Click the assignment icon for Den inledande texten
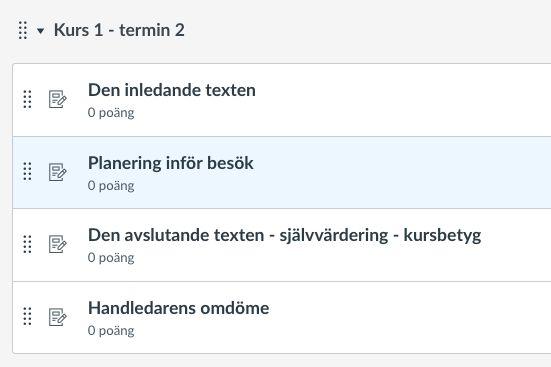This screenshot has height=367, width=551. pyautogui.click(x=57, y=99)
